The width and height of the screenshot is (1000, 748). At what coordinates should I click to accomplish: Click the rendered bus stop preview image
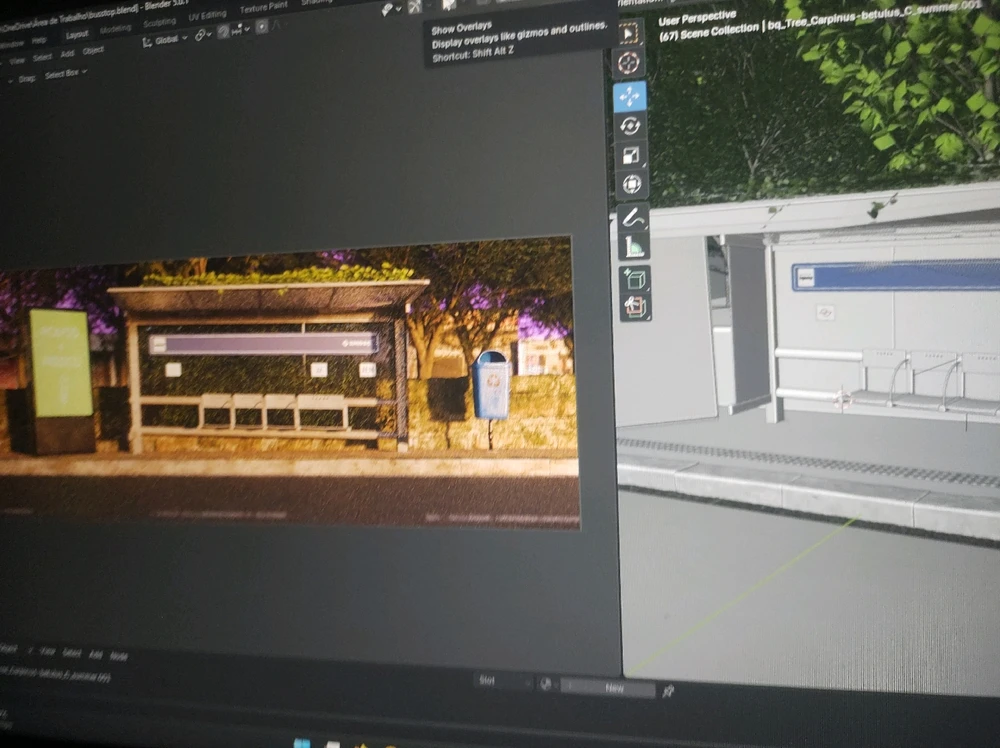290,380
